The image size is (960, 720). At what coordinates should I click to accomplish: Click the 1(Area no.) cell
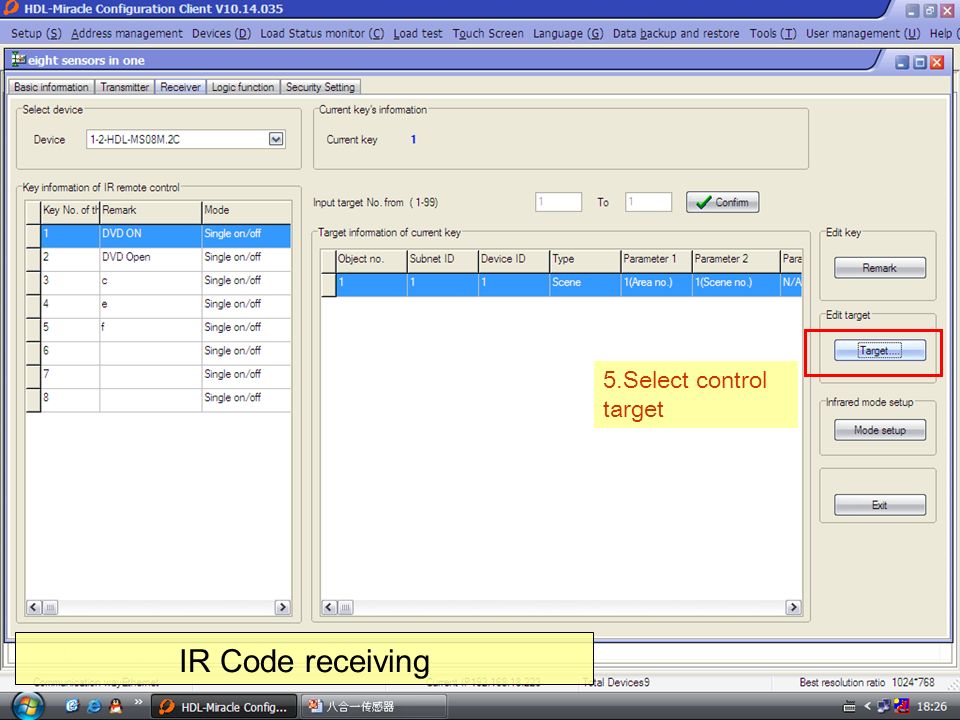point(656,283)
